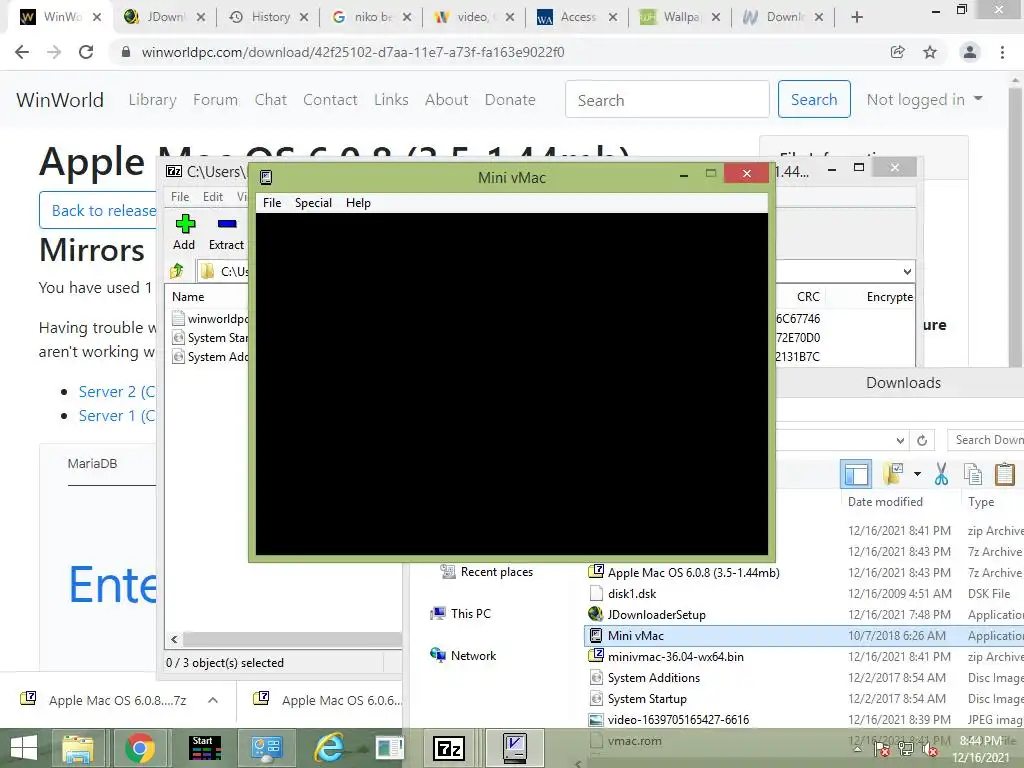
Task: Expand the Apple Mac OS 6.0.8 download chevron
Action: [213, 700]
